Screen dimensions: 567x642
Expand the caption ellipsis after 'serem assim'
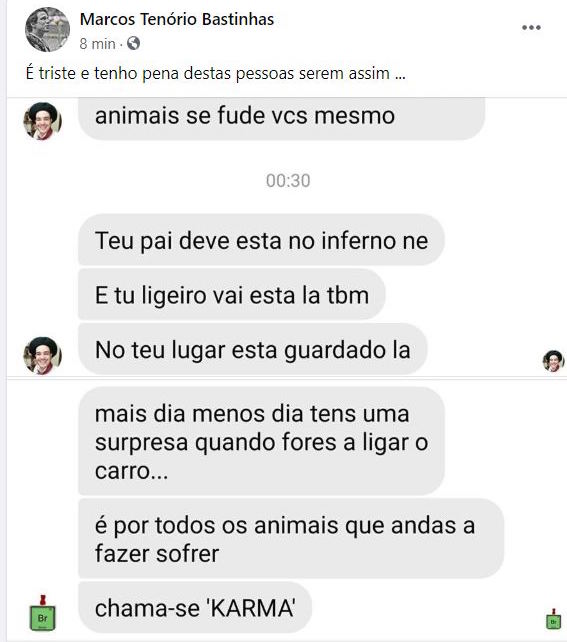pyautogui.click(x=400, y=75)
